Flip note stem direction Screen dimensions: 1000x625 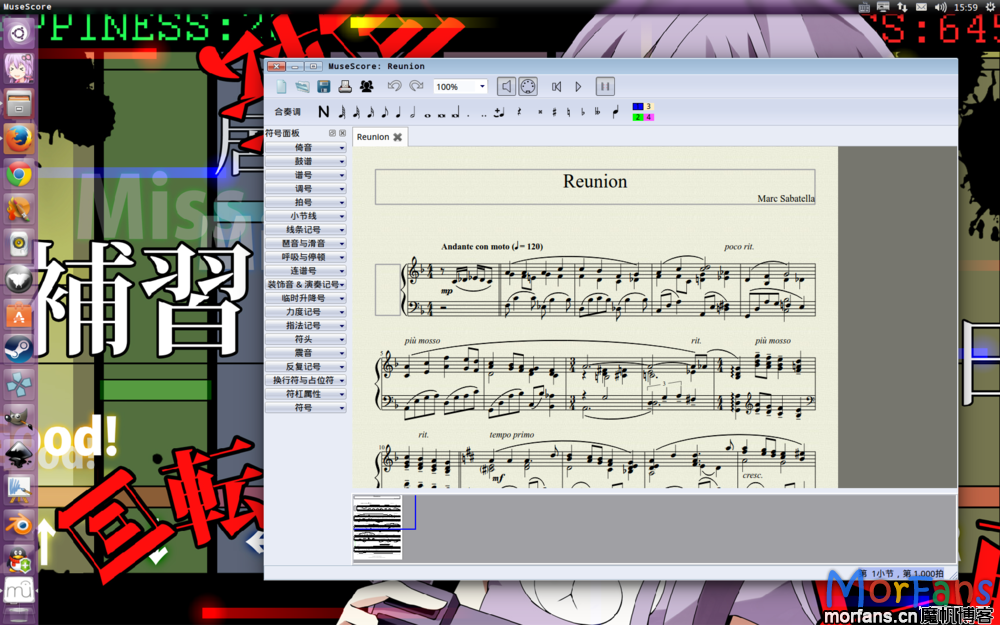(x=615, y=112)
